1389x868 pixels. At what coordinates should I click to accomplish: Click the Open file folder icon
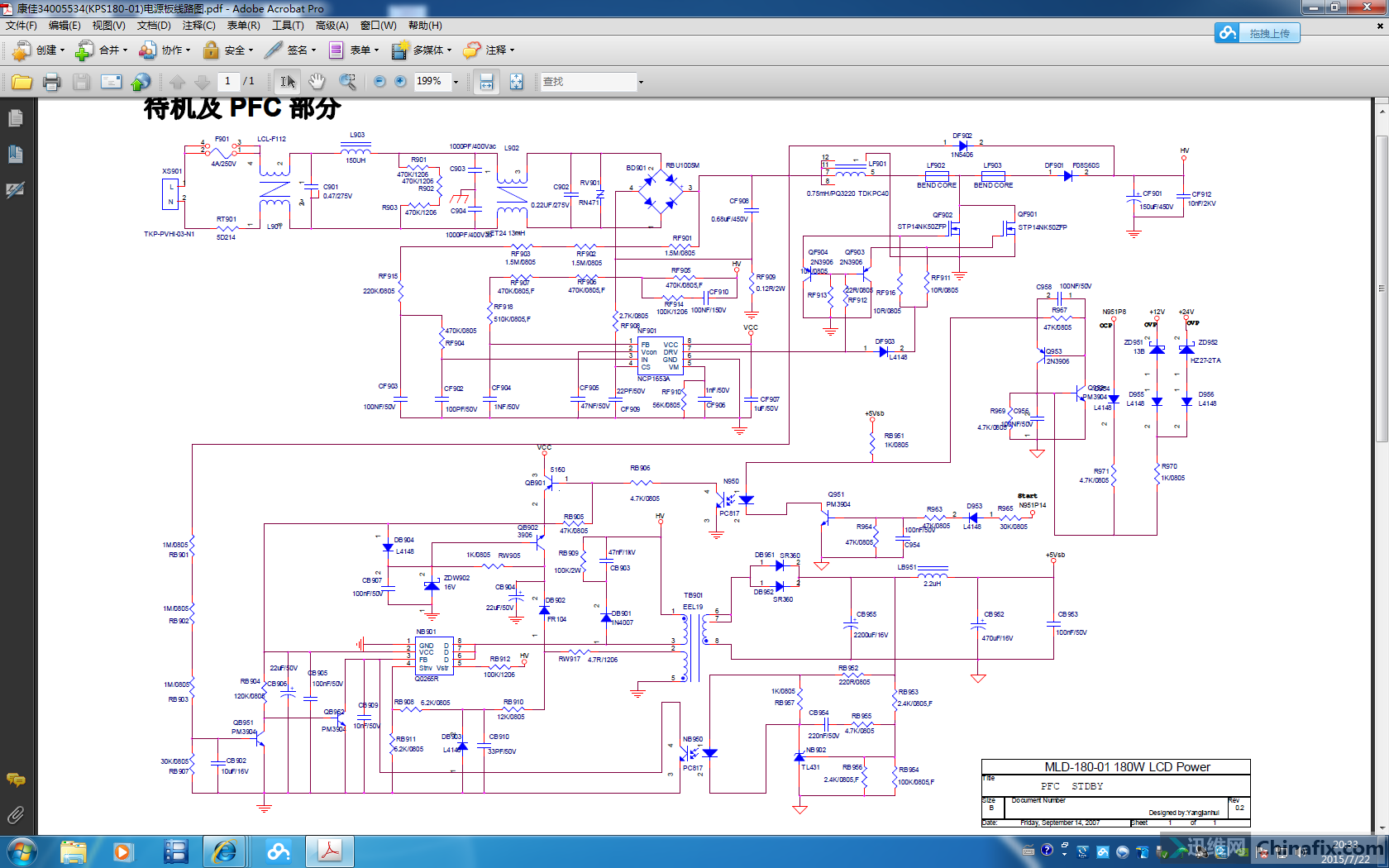pyautogui.click(x=21, y=82)
